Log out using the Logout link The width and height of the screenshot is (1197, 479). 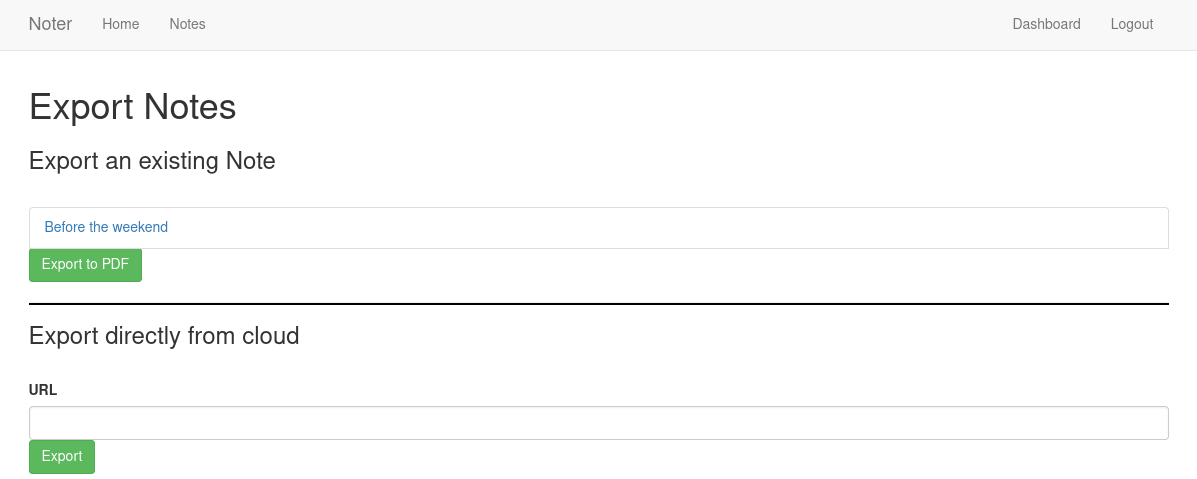click(x=1131, y=24)
